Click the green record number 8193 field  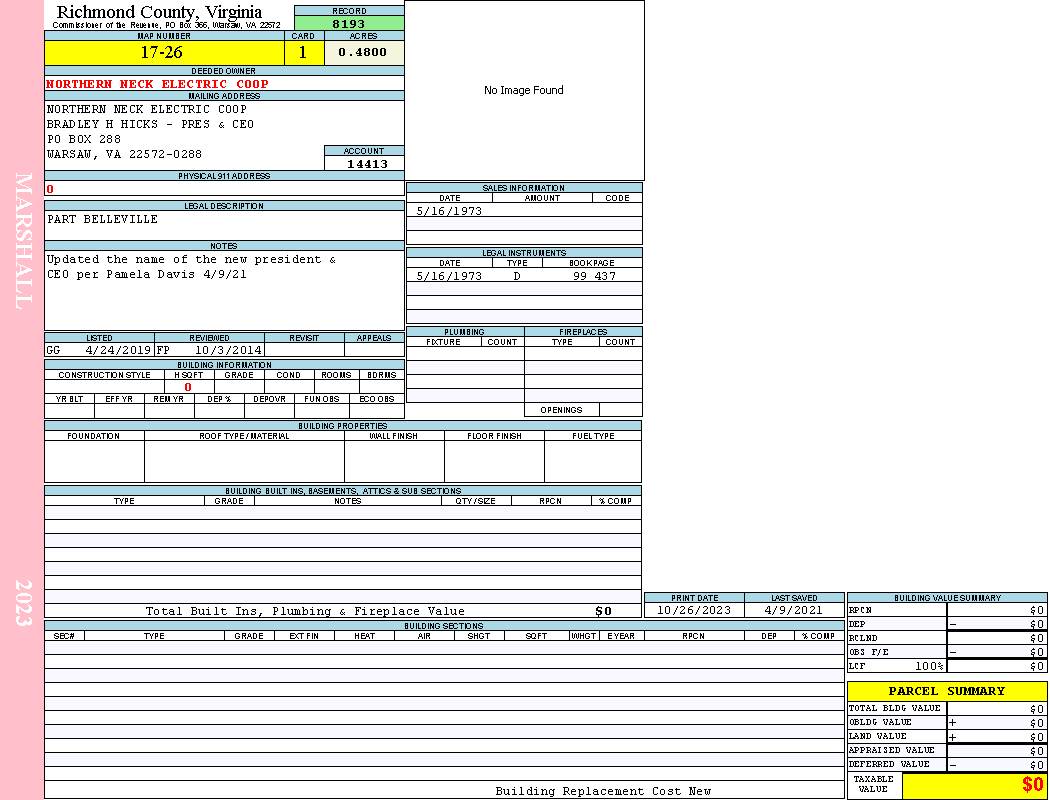tap(349, 23)
